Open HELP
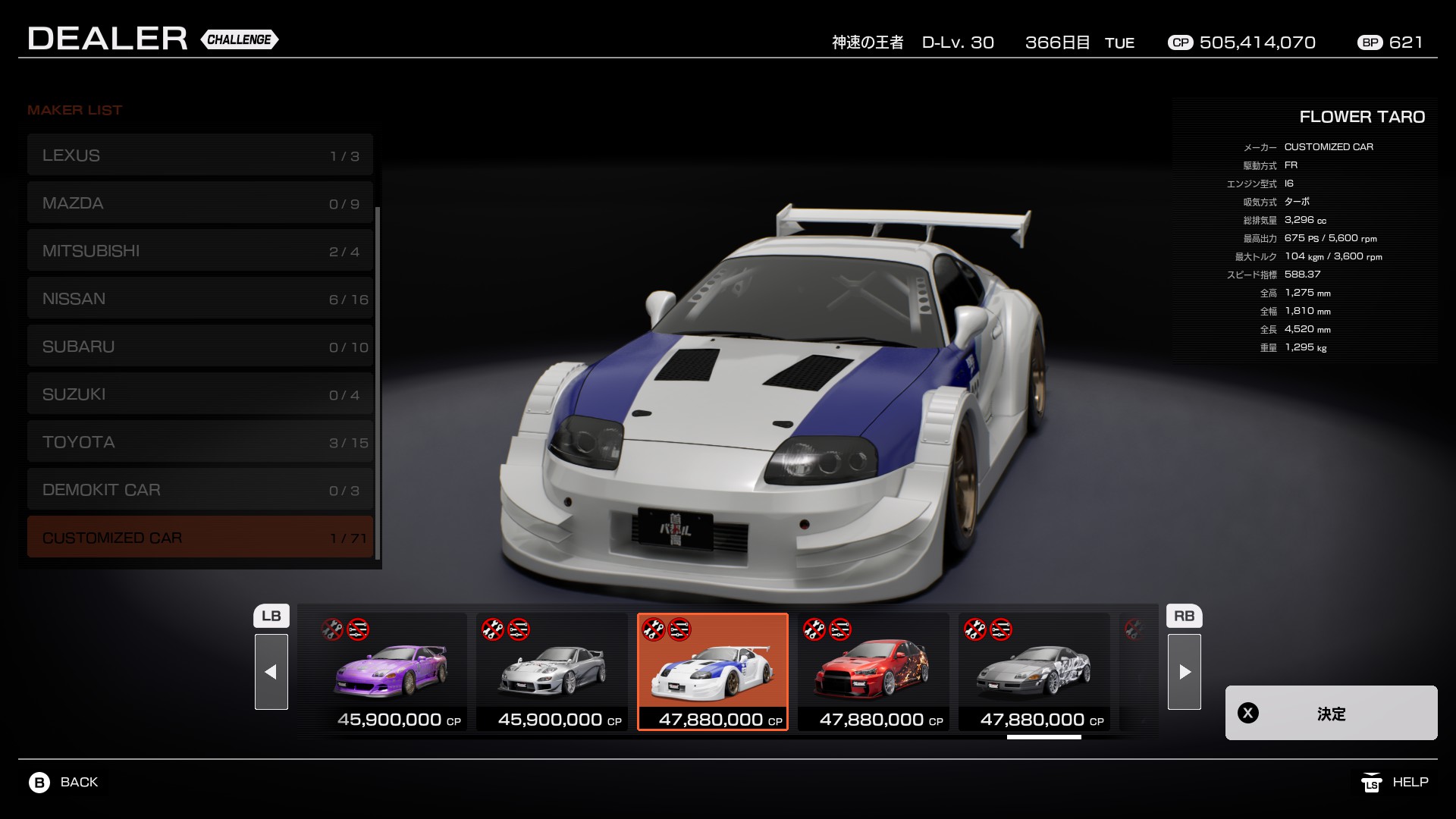Screen dimensions: 1456x819 [x=1410, y=782]
